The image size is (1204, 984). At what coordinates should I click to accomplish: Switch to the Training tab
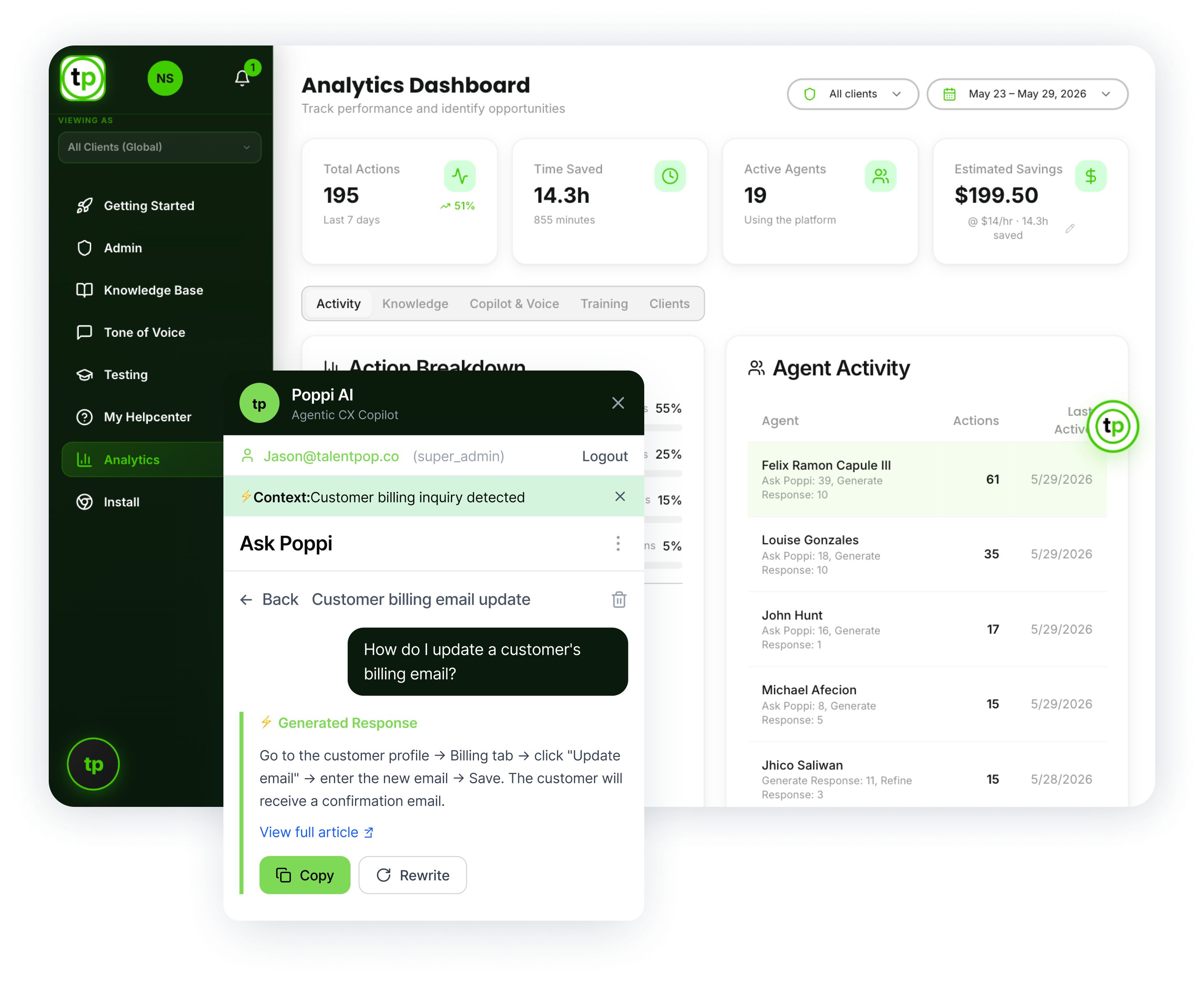604,304
